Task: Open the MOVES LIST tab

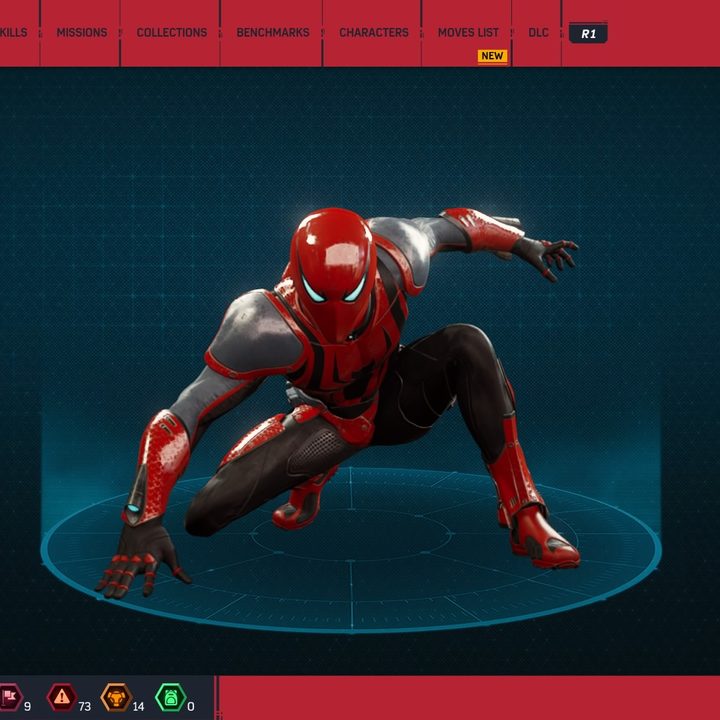Action: click(468, 33)
